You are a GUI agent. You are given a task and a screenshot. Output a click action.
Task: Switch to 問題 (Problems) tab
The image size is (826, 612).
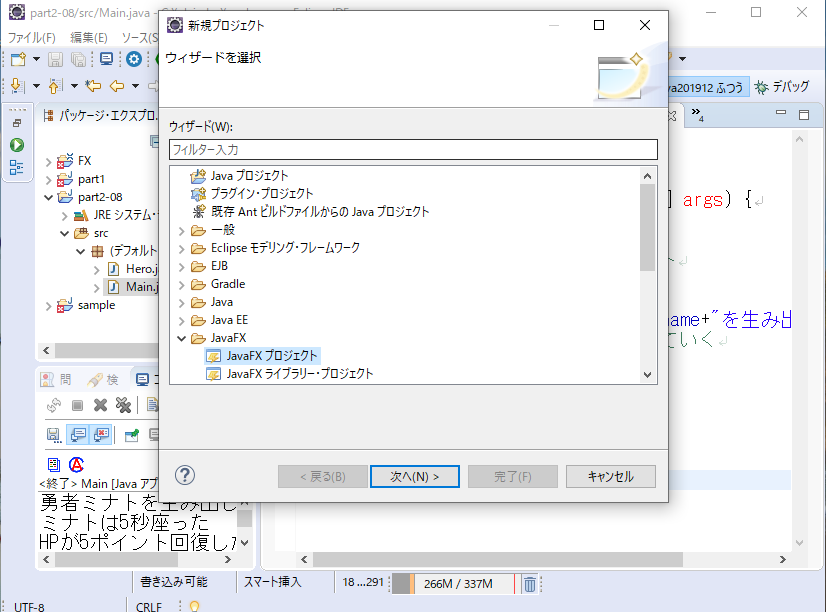[55, 379]
